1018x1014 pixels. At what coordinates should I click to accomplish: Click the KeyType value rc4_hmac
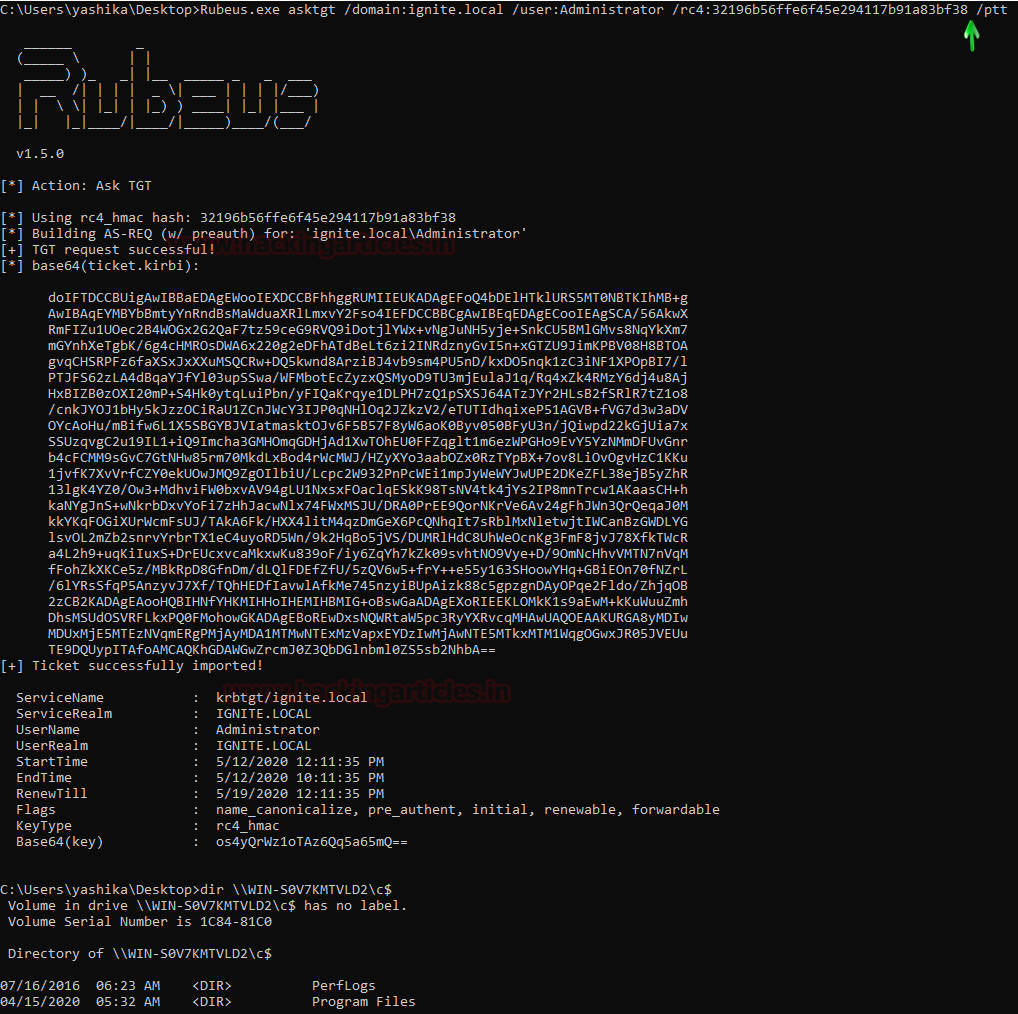(247, 826)
